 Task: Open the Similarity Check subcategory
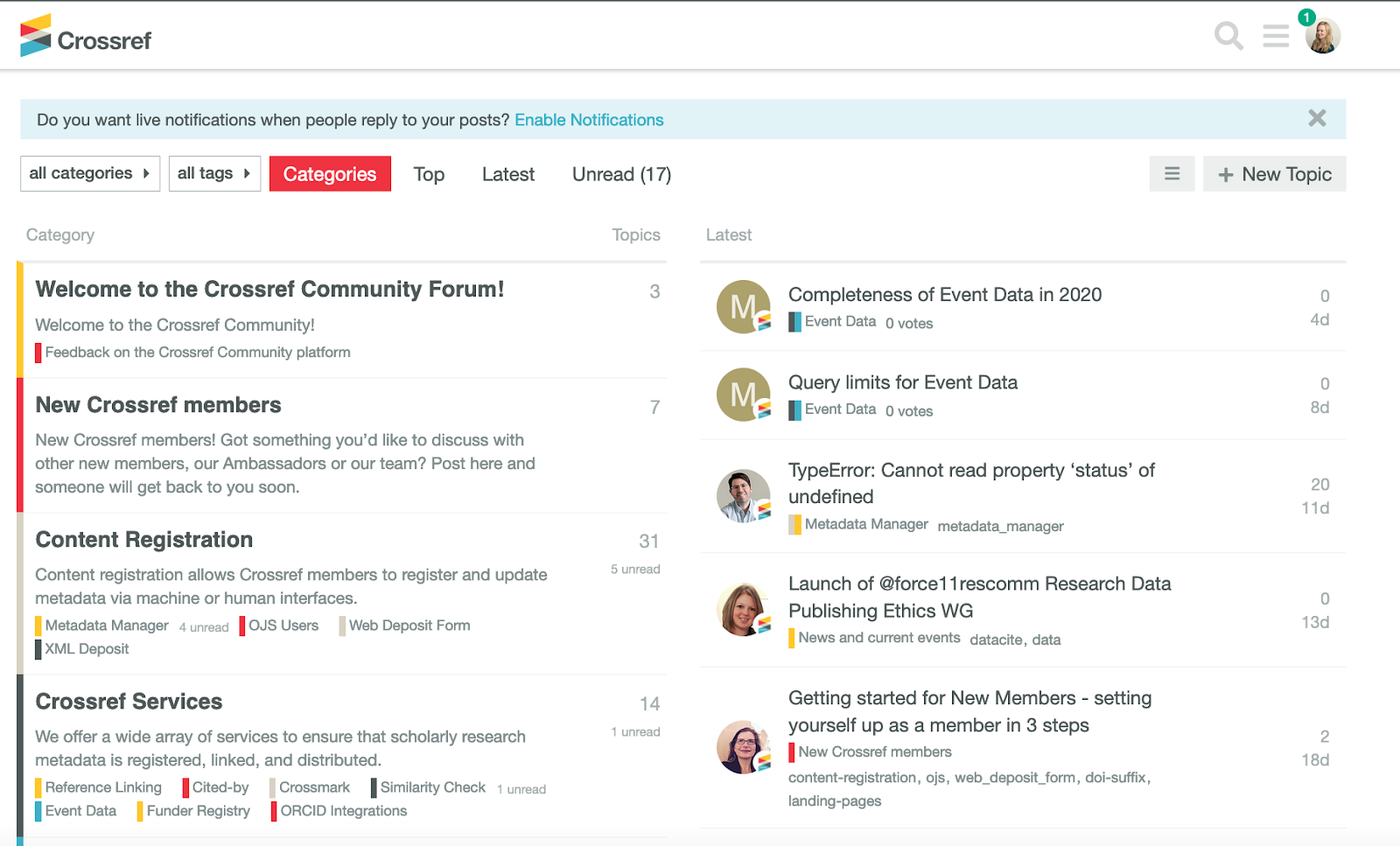[x=432, y=787]
